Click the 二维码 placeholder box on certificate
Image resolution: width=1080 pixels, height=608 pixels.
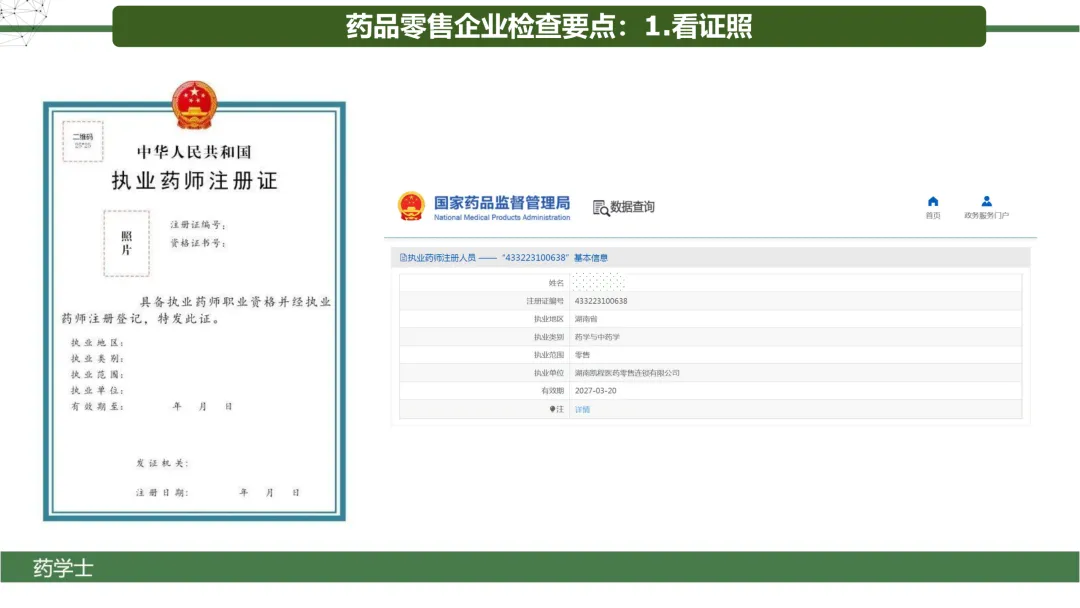tap(83, 141)
